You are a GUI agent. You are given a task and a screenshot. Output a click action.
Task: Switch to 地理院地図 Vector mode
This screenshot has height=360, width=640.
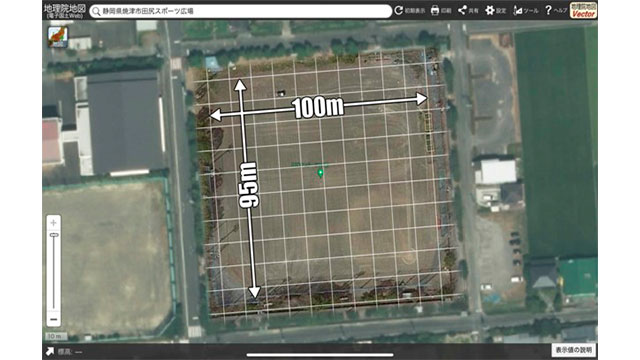point(583,11)
